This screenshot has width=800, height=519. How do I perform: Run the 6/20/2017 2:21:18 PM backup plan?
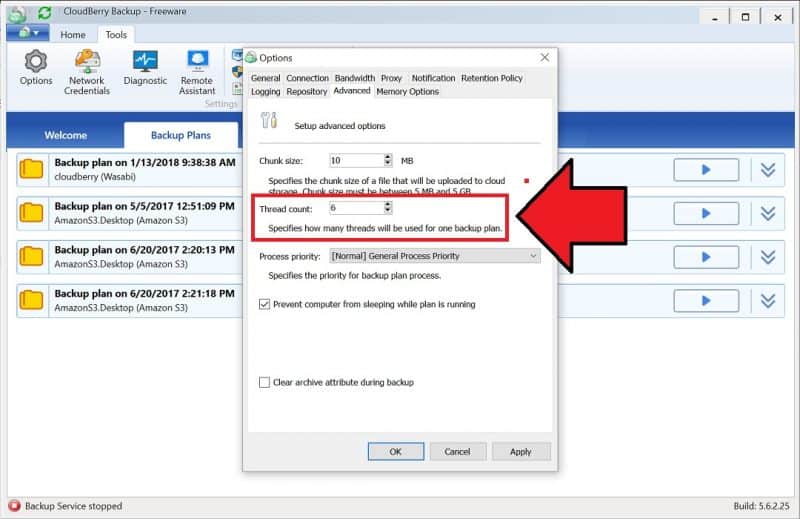706,301
